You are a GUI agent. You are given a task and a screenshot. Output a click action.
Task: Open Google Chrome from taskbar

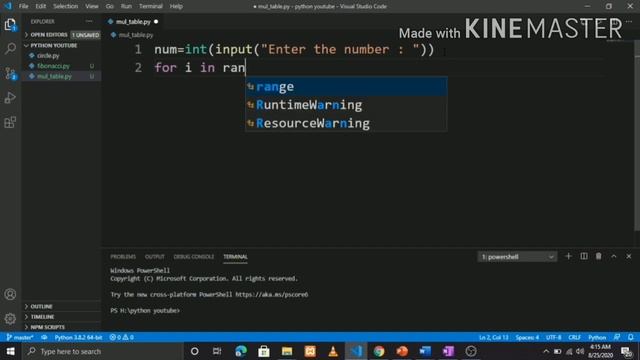379,351
